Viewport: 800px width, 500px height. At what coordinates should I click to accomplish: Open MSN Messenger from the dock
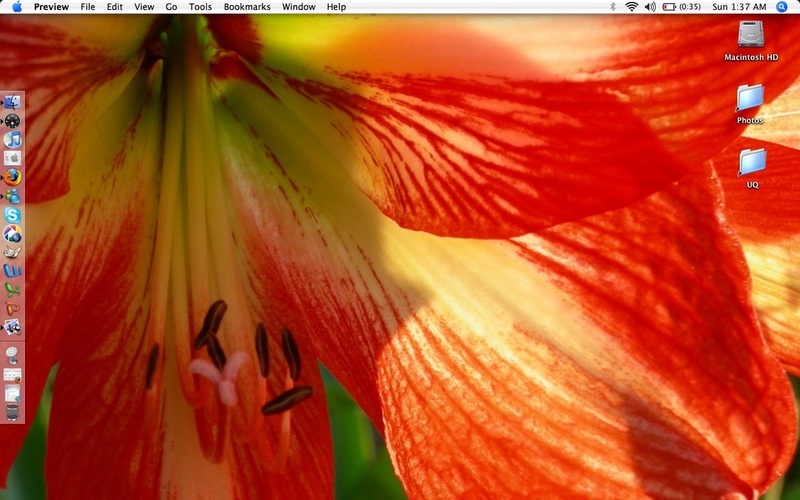pos(12,196)
